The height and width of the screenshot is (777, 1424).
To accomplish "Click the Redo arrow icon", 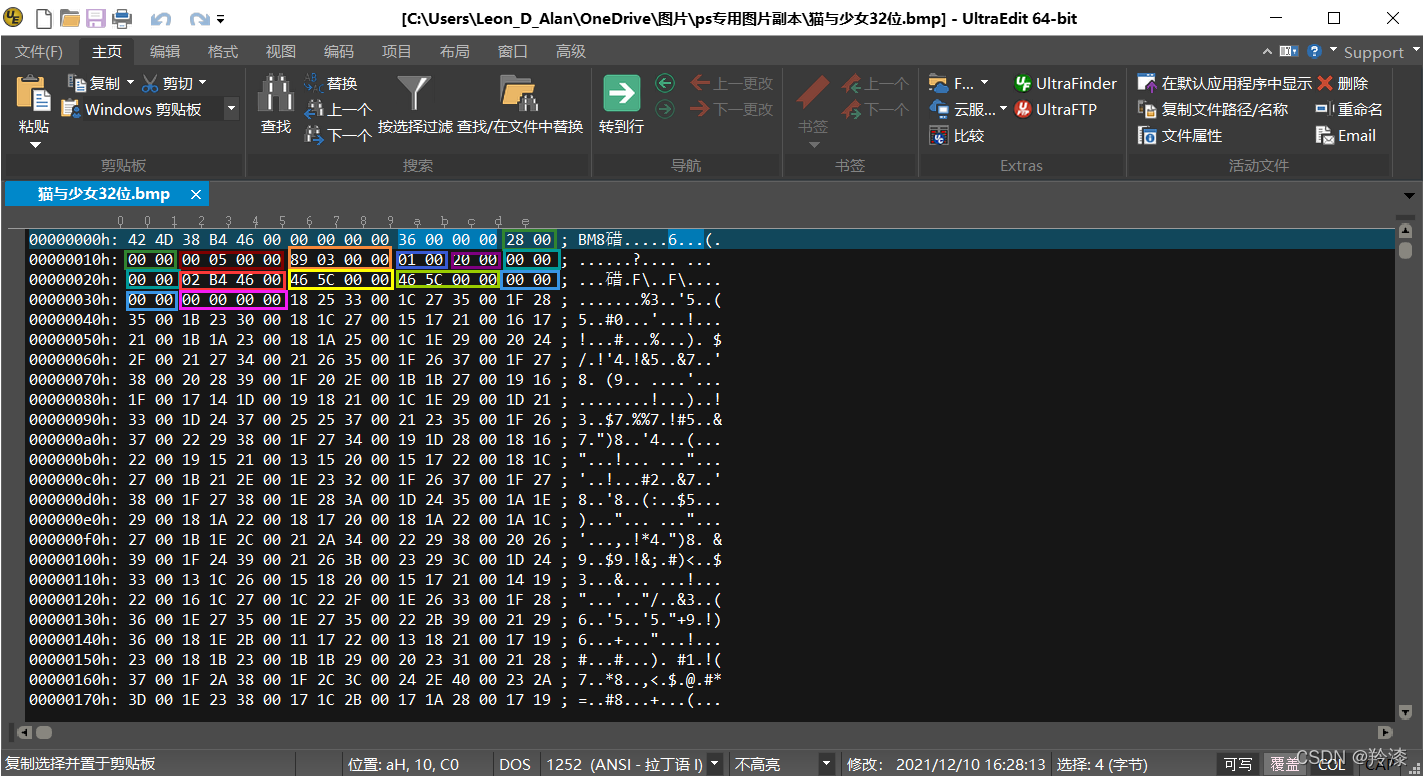I will coord(199,18).
